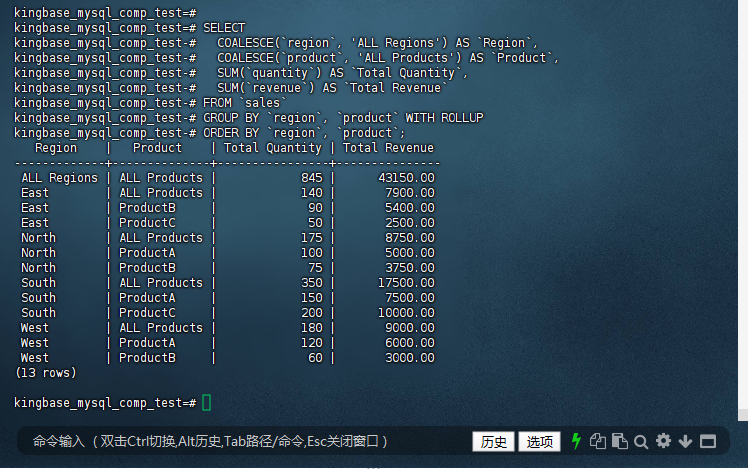Click the 'Total Quantity' column header

click(273, 148)
